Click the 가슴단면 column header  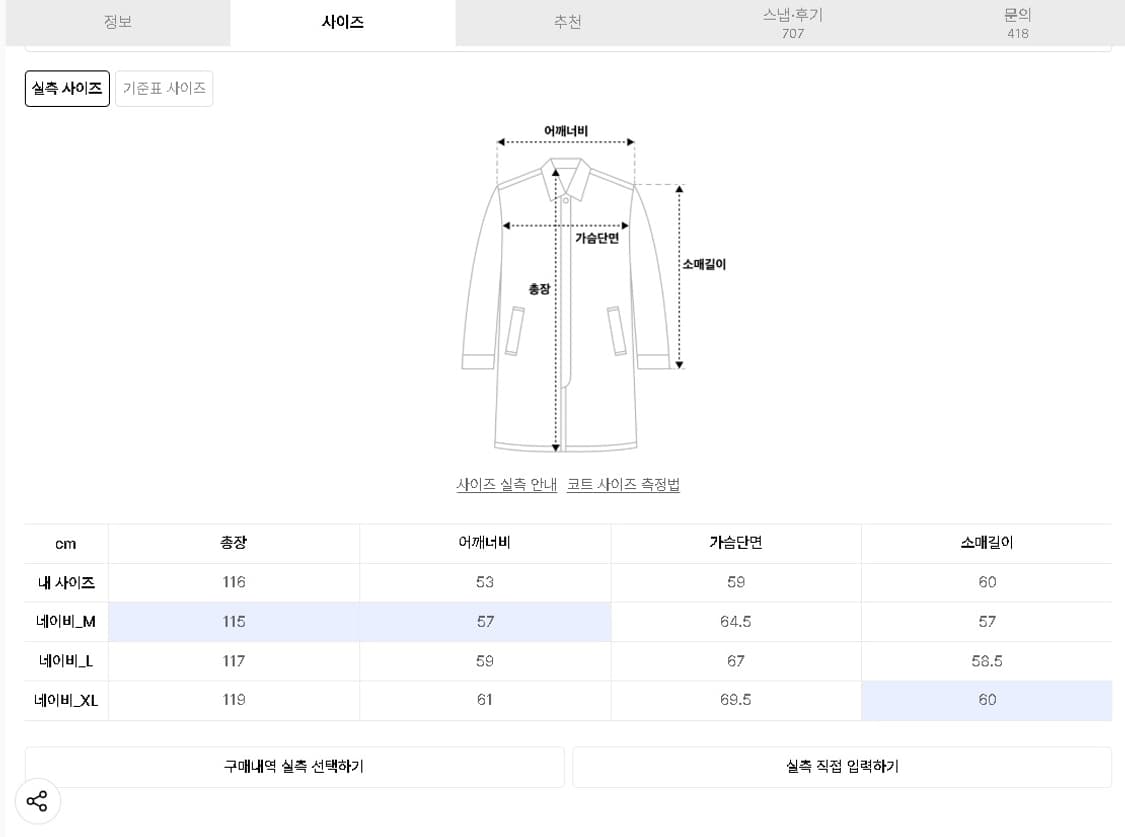(735, 543)
